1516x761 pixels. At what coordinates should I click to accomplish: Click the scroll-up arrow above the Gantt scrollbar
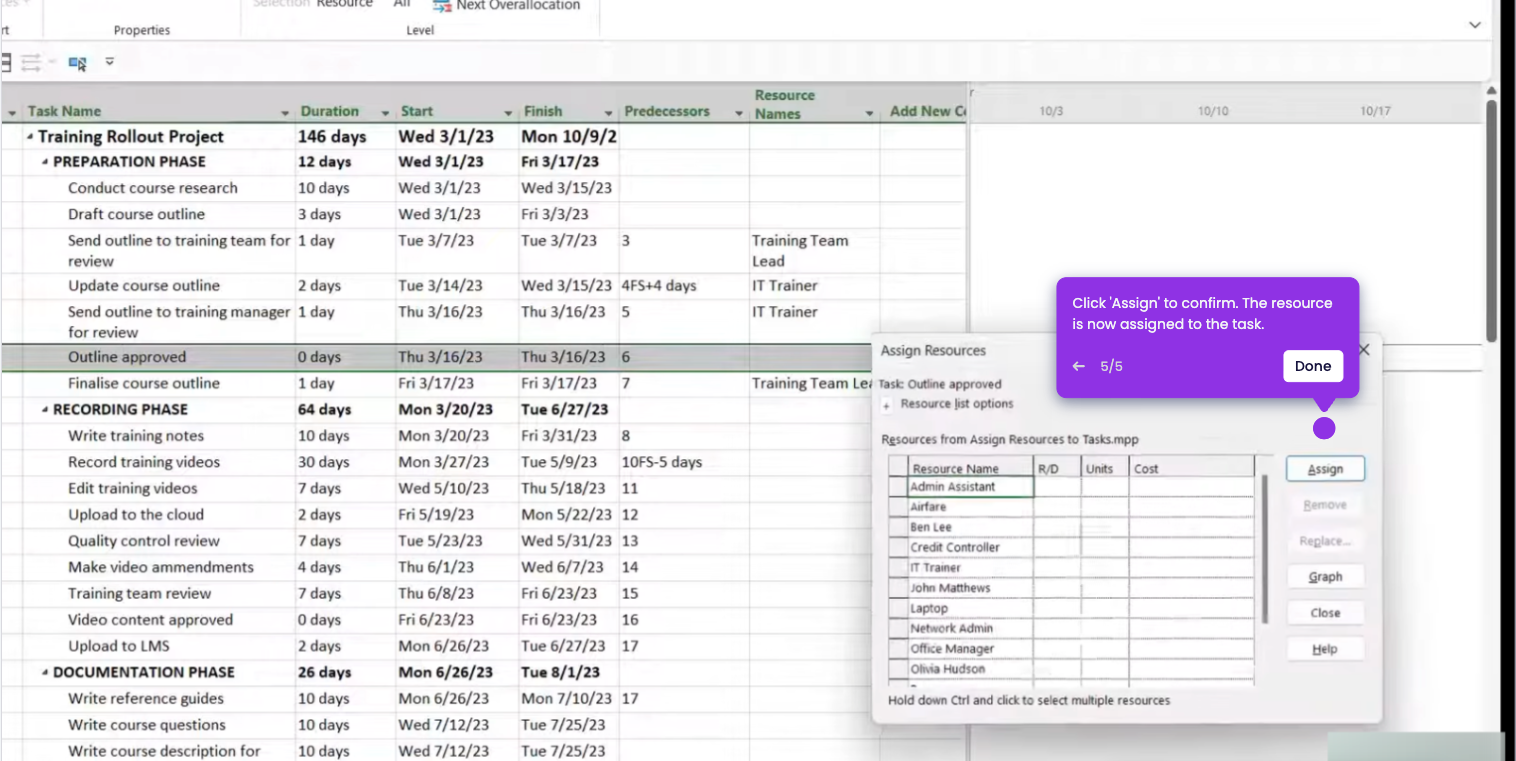[x=1491, y=91]
